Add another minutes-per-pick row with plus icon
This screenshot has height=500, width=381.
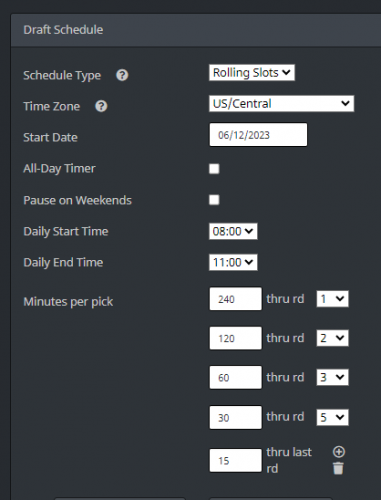339,452
